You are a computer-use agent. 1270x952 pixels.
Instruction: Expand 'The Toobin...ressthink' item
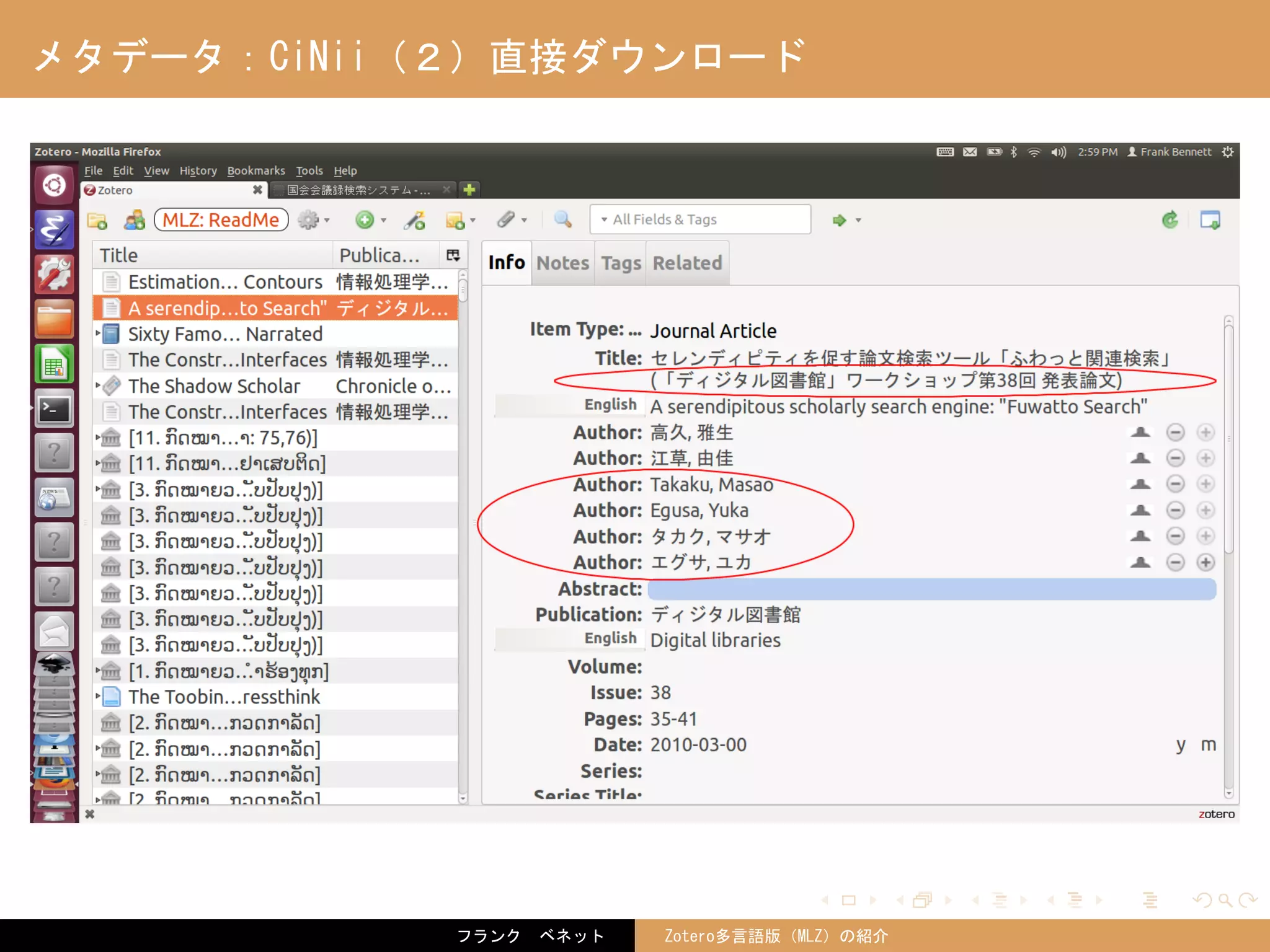point(98,697)
